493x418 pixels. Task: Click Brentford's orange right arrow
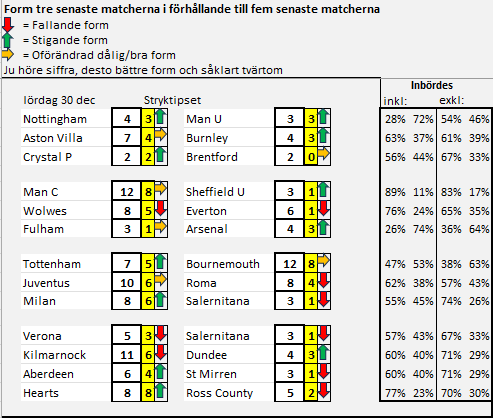(x=323, y=154)
